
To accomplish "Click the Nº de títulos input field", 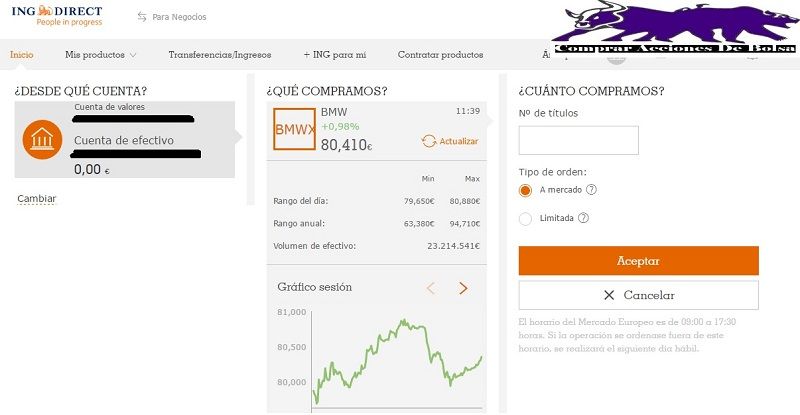I will (579, 140).
